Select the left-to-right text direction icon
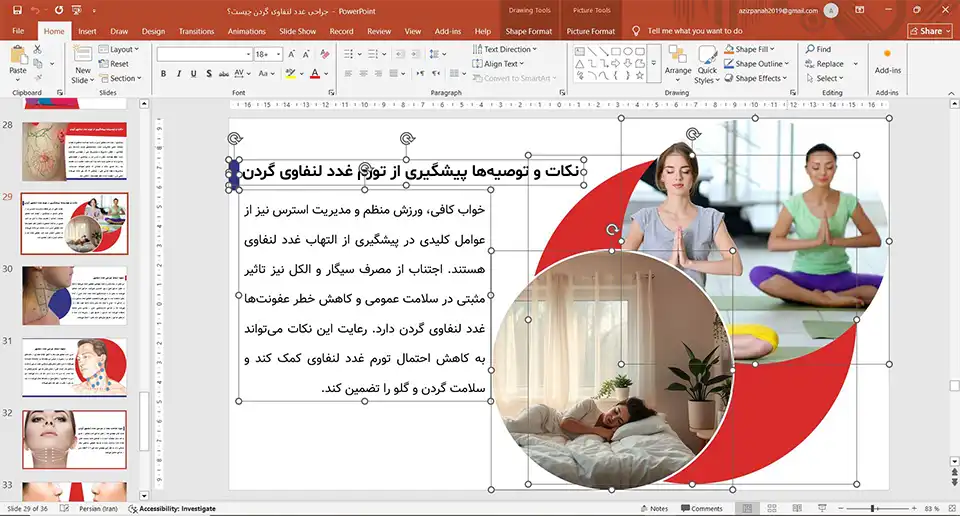 420,73
